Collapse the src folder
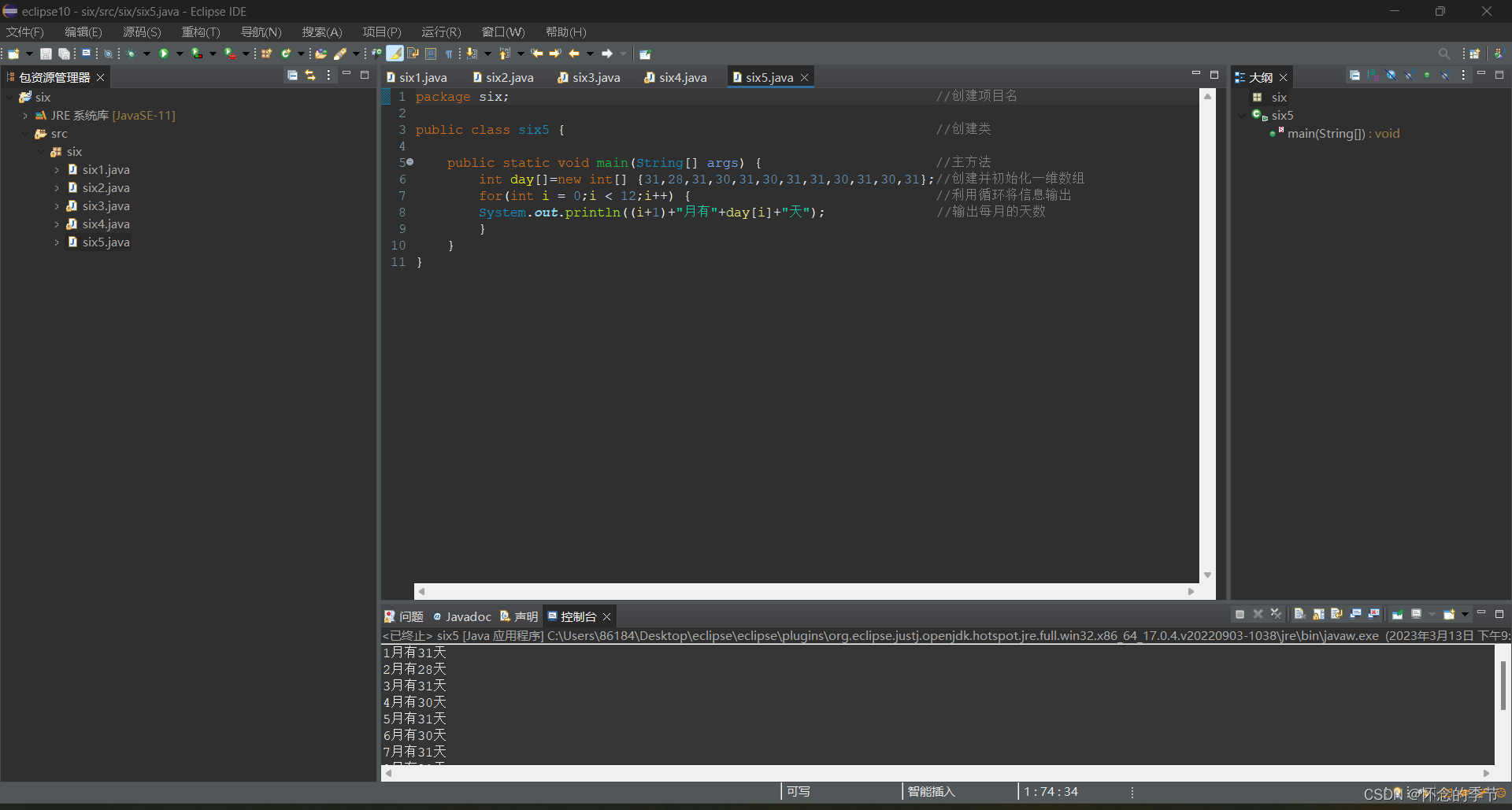 (25, 134)
